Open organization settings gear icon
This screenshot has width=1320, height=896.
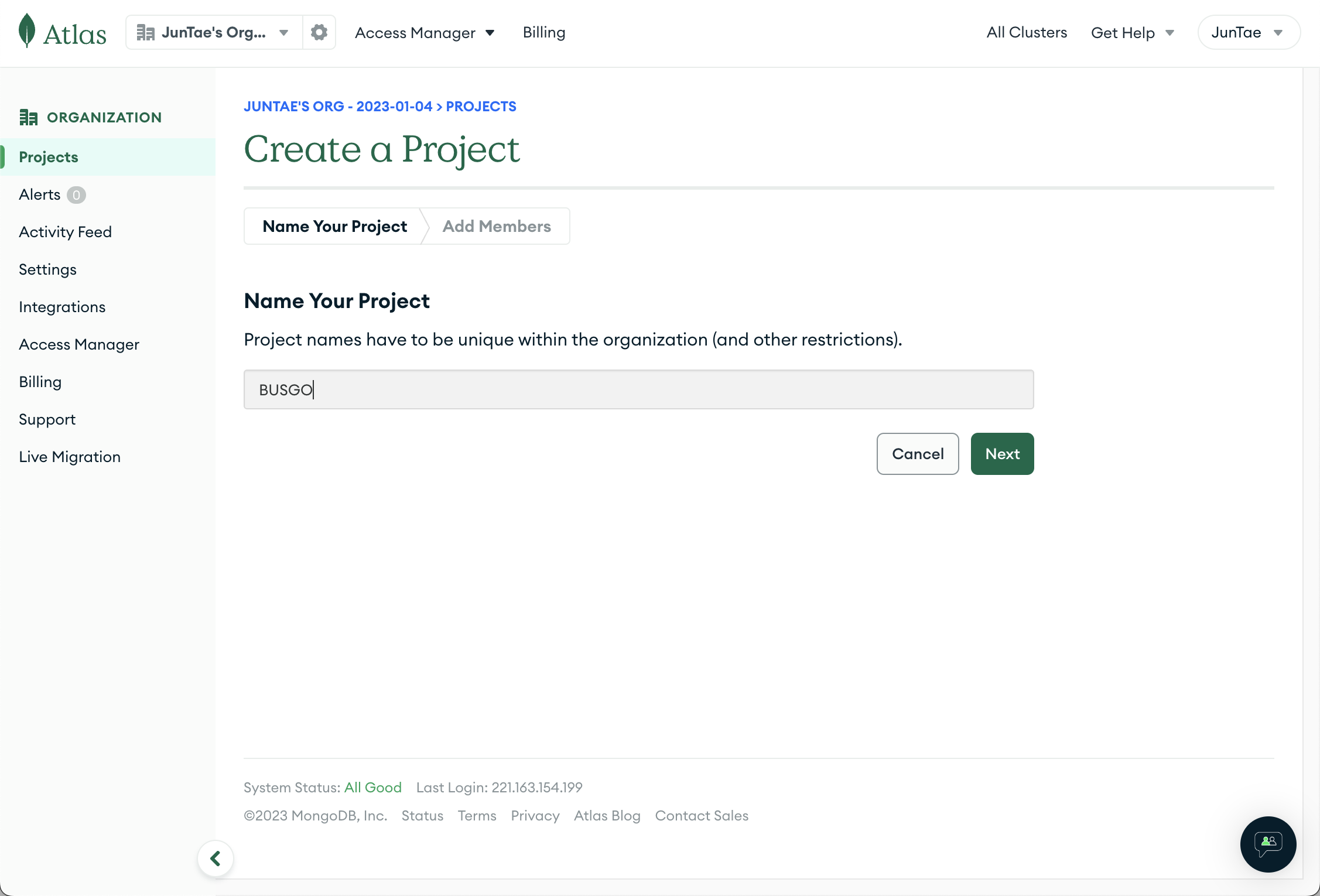pyautogui.click(x=319, y=32)
